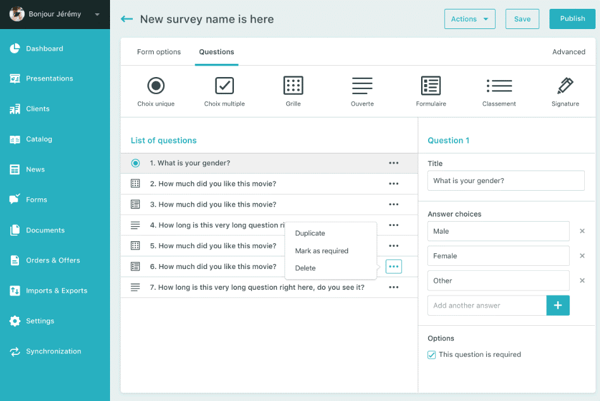
Task: Select radio icon of question 1
Action: click(135, 163)
